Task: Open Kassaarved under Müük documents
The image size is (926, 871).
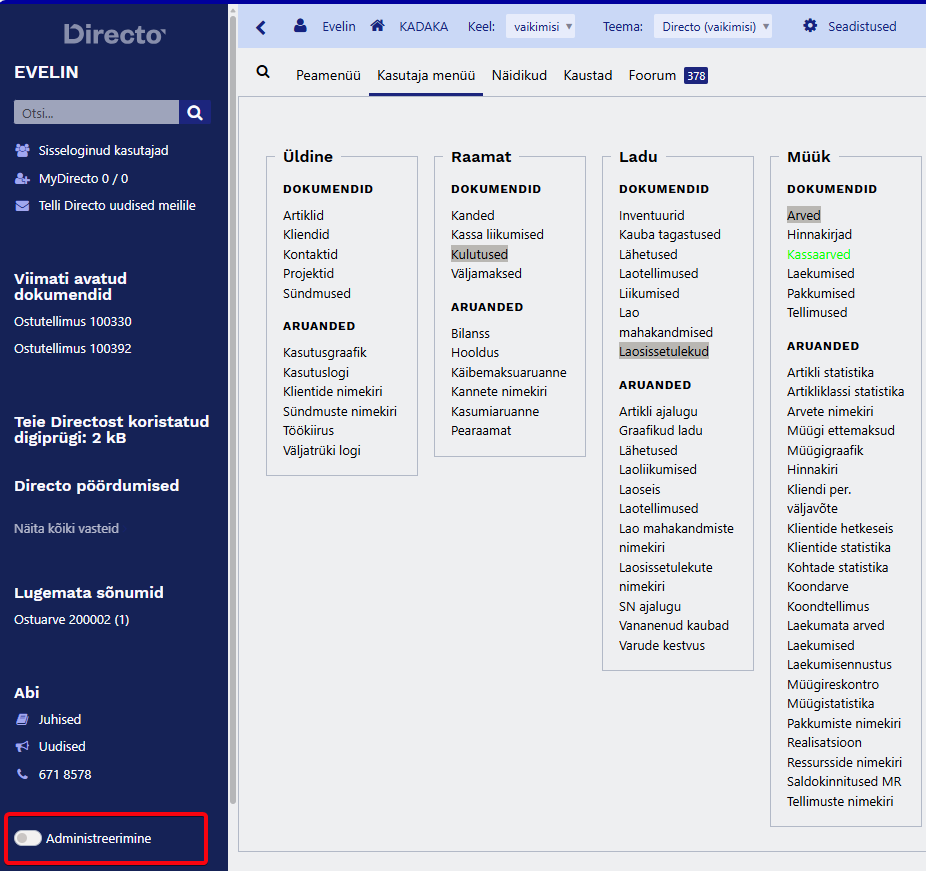Action: tap(818, 255)
